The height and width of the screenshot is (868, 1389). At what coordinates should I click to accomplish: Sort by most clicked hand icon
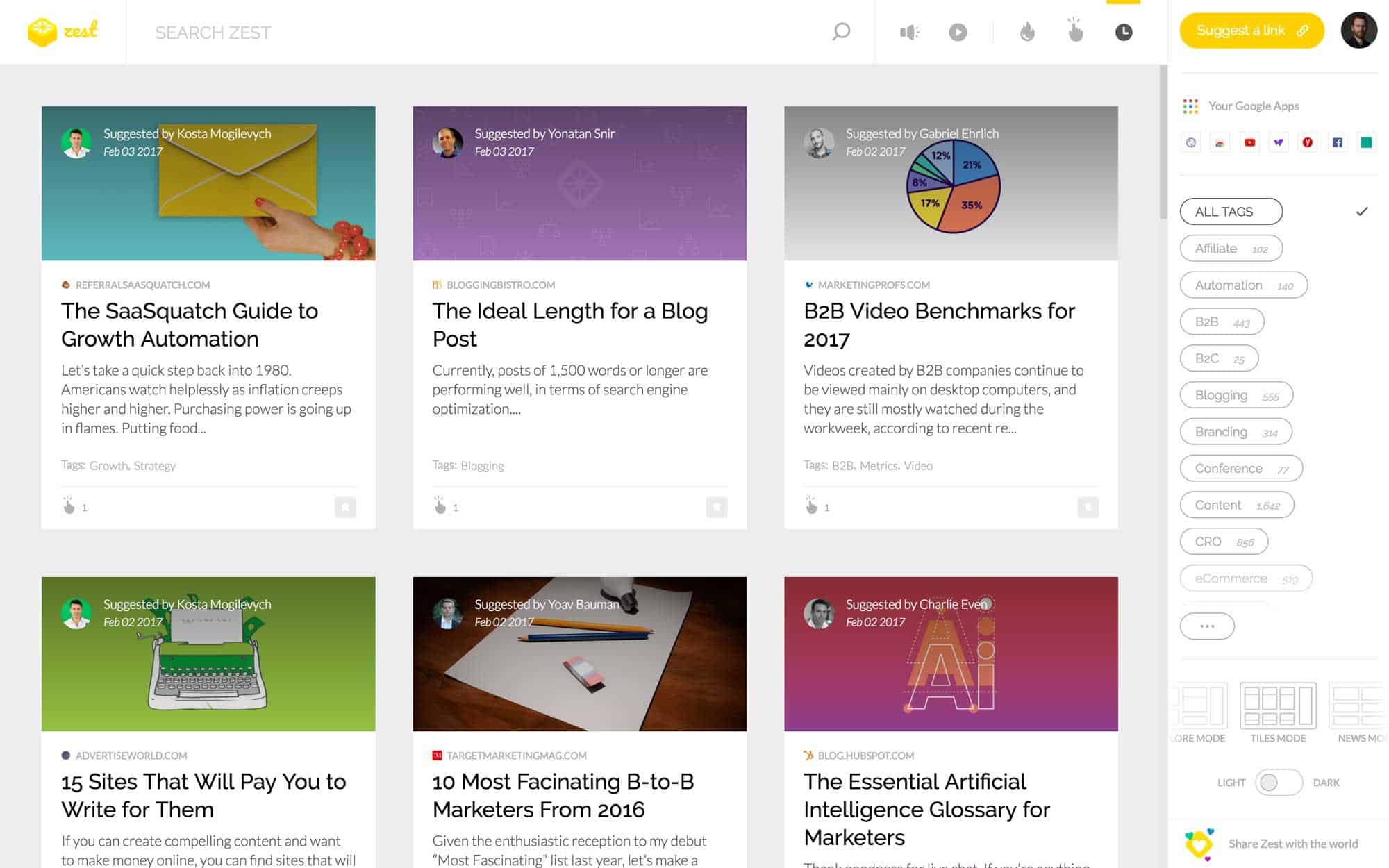click(1075, 31)
